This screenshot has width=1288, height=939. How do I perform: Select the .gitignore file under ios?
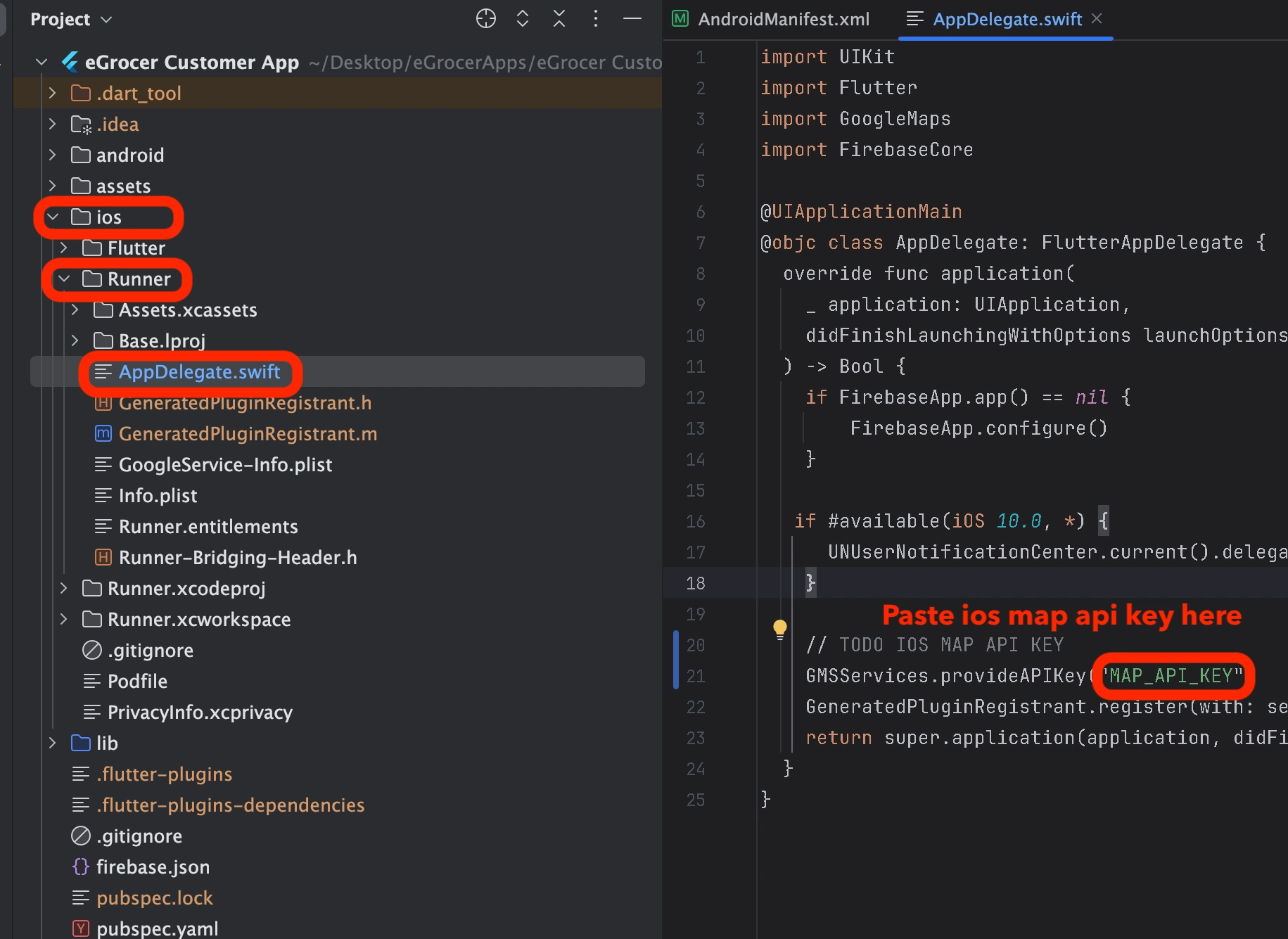[151, 651]
